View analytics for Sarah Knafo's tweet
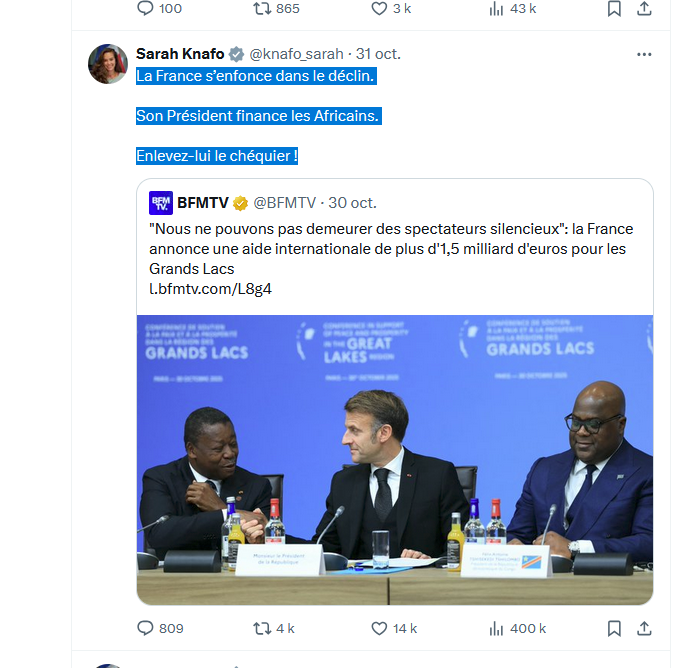Image resolution: width=690 pixels, height=668 pixels. click(497, 628)
